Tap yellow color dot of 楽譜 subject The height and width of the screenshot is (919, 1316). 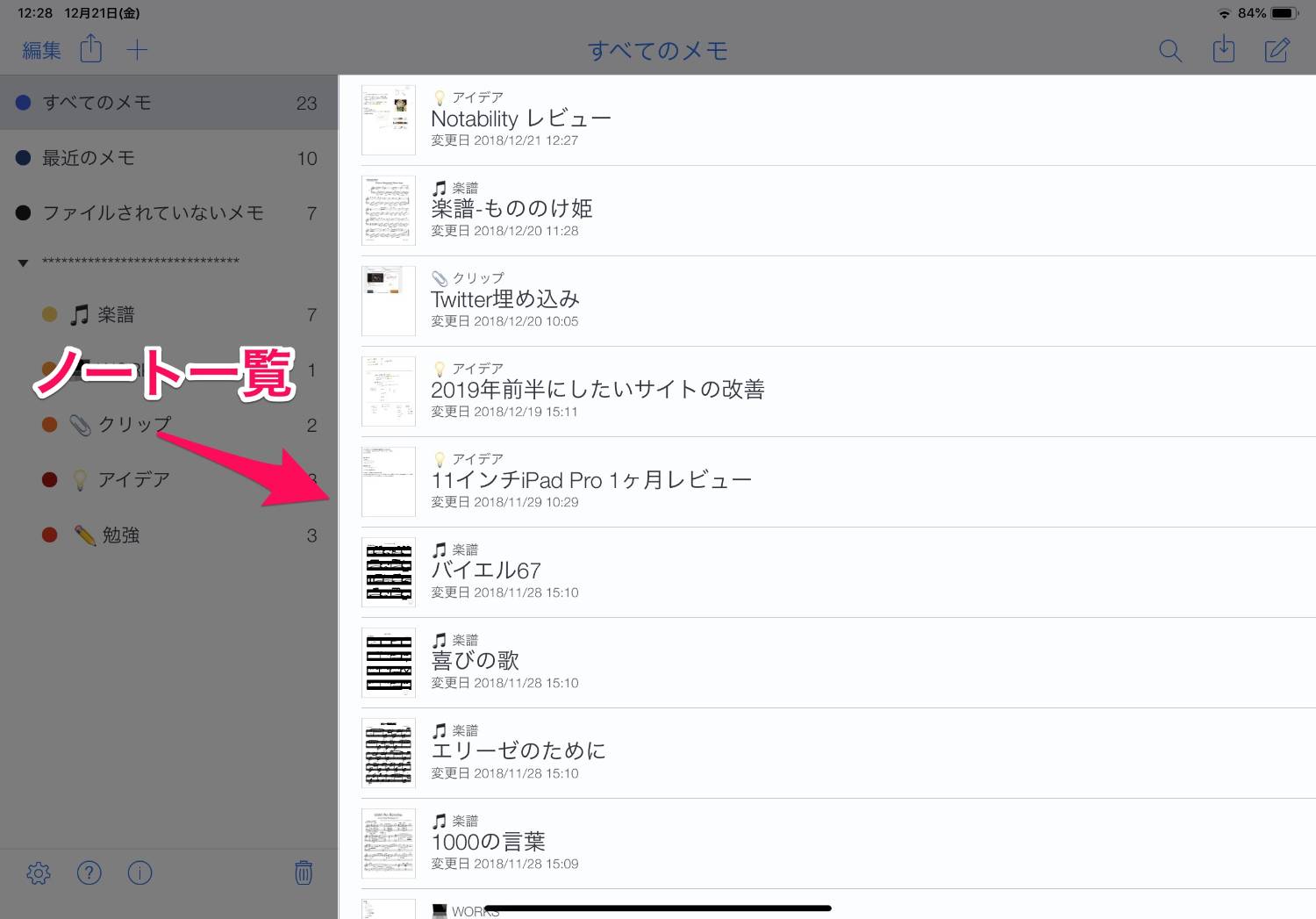[50, 314]
